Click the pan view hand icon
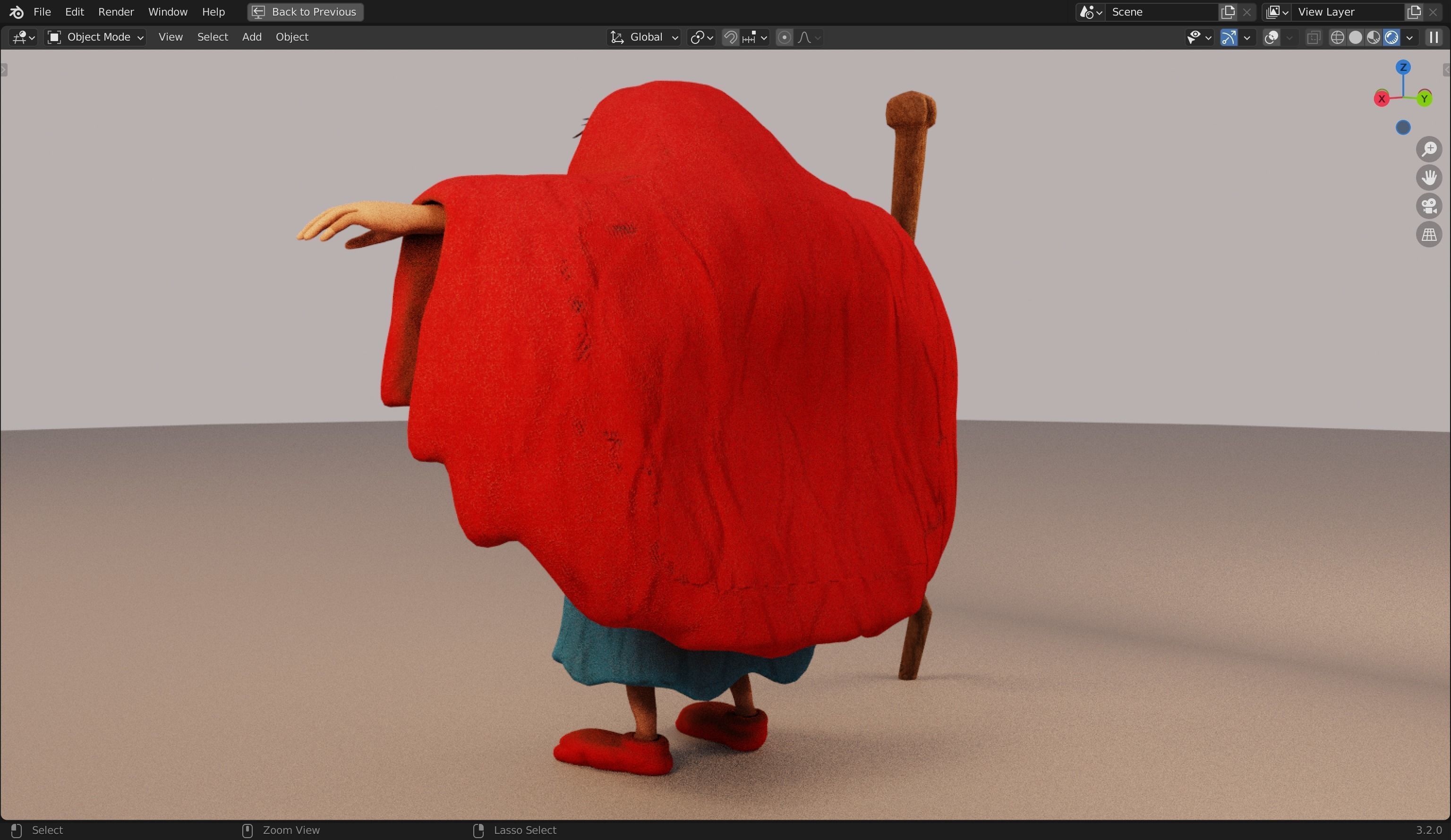 tap(1429, 178)
